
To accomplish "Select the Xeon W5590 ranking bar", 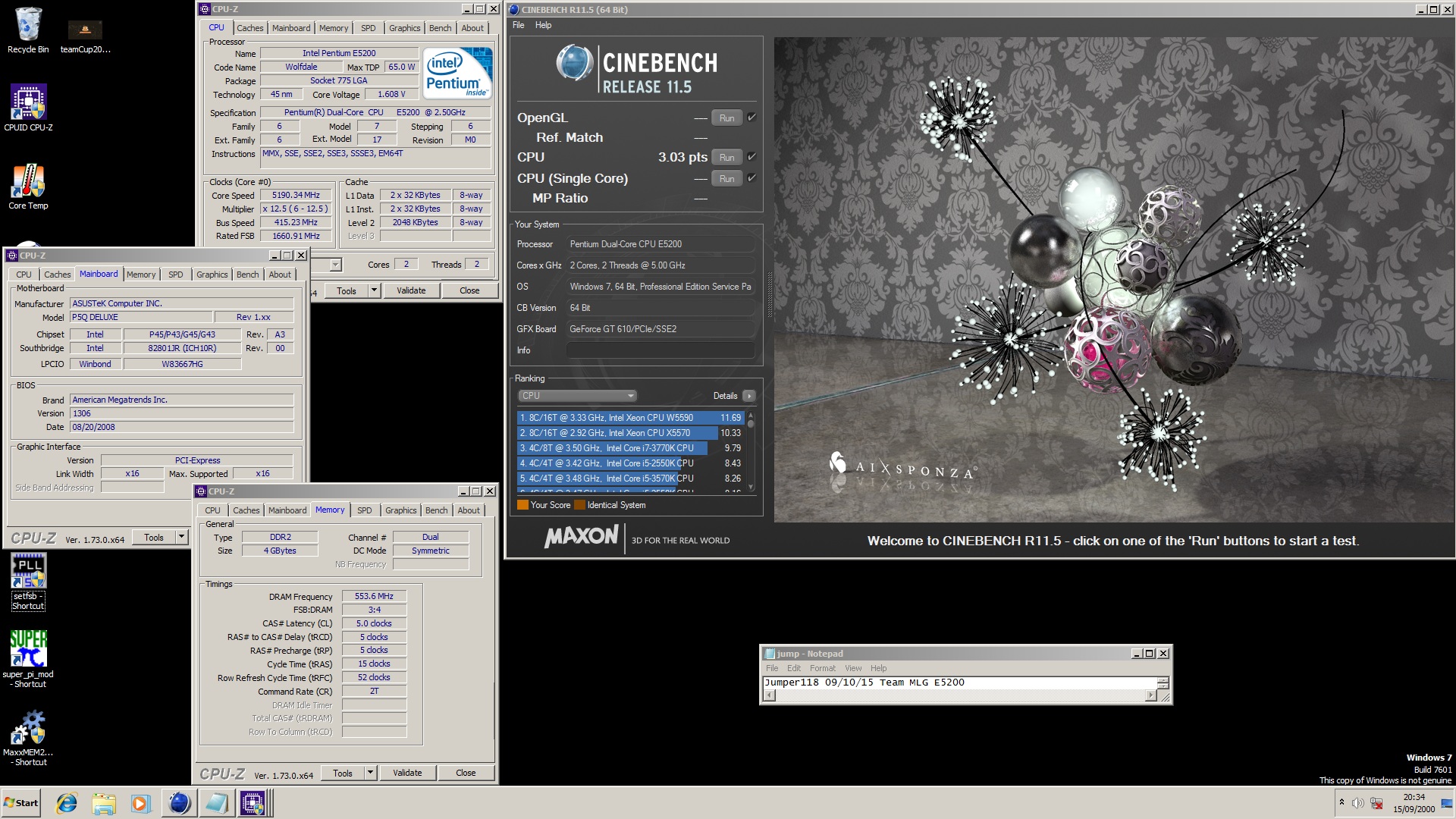I will click(x=630, y=418).
